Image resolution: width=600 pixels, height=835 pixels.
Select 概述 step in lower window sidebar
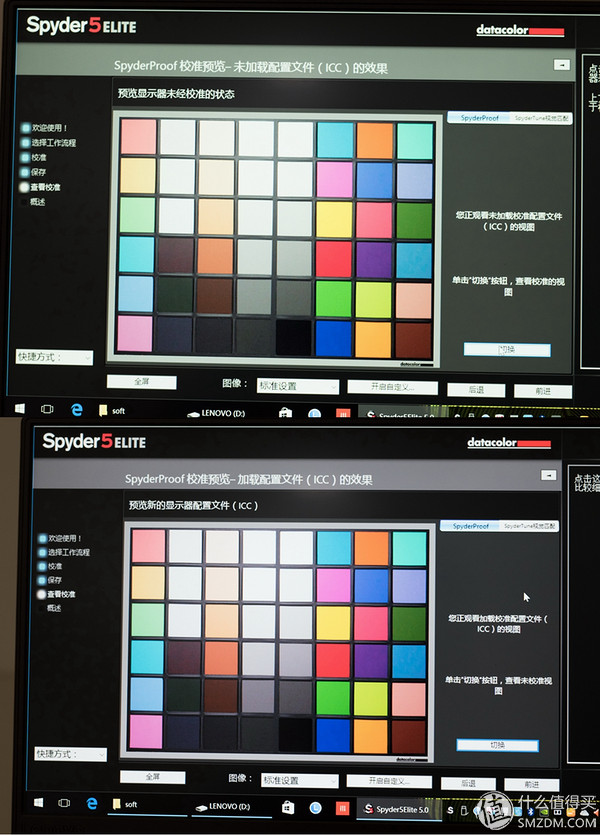click(51, 608)
